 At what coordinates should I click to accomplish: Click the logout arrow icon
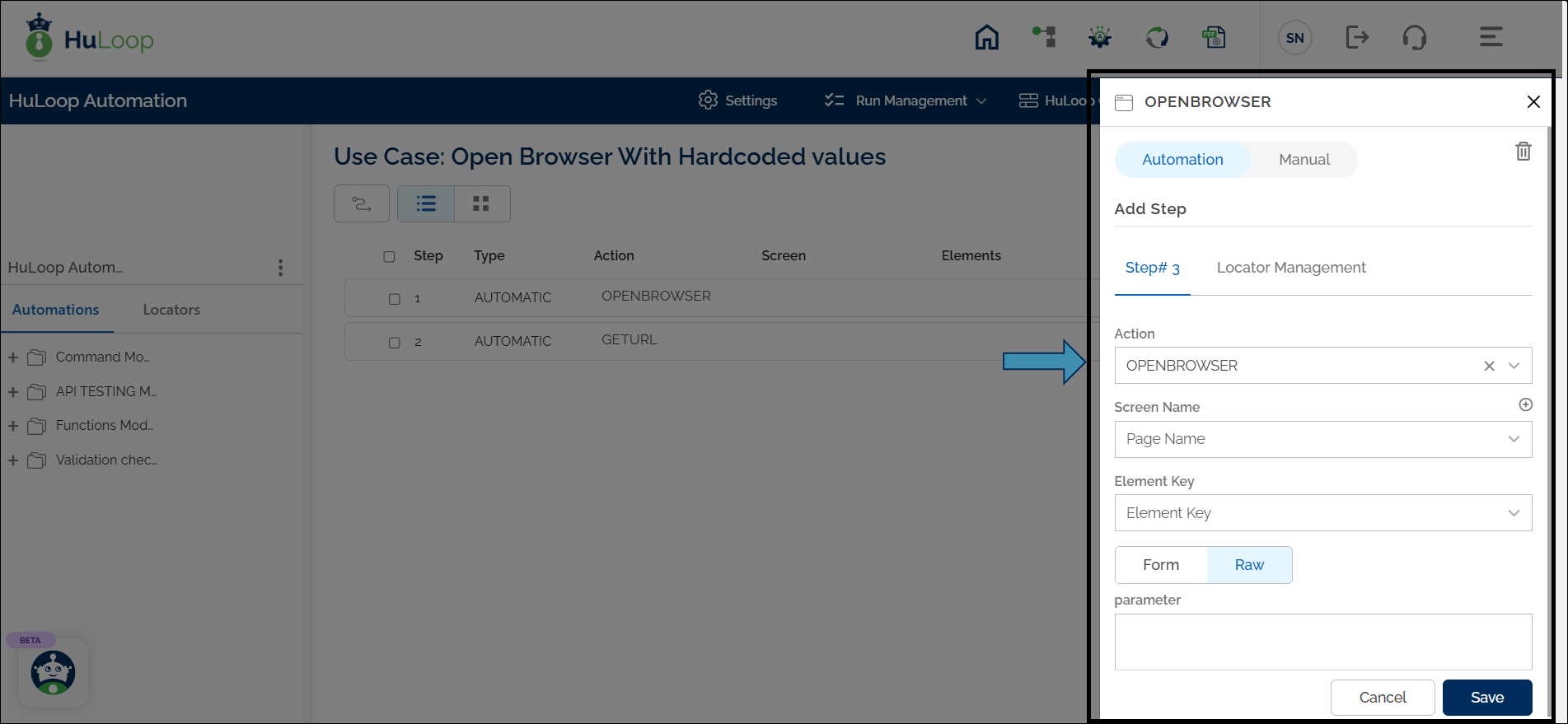[1356, 37]
